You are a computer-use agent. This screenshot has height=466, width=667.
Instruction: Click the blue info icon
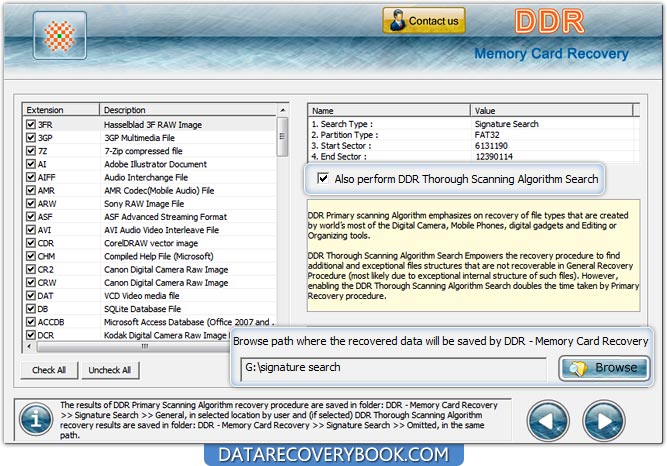[x=36, y=420]
